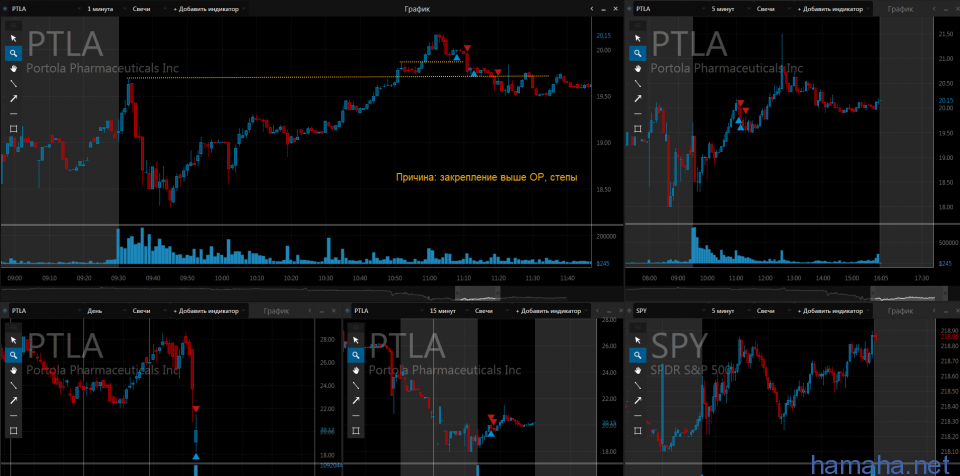Screen dimensions: 960x476
Task: Select the hand pan tool on the SPY chart
Action: (637, 370)
